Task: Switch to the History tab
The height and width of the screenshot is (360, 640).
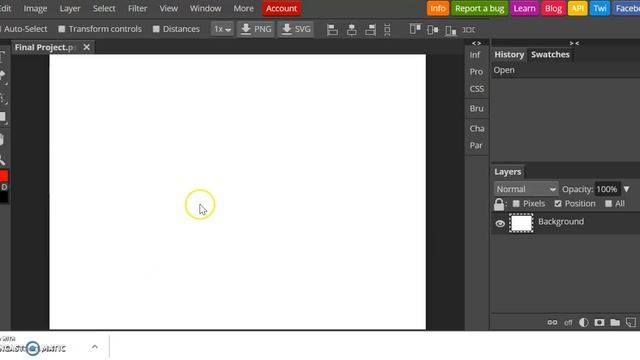Action: pyautogui.click(x=509, y=54)
